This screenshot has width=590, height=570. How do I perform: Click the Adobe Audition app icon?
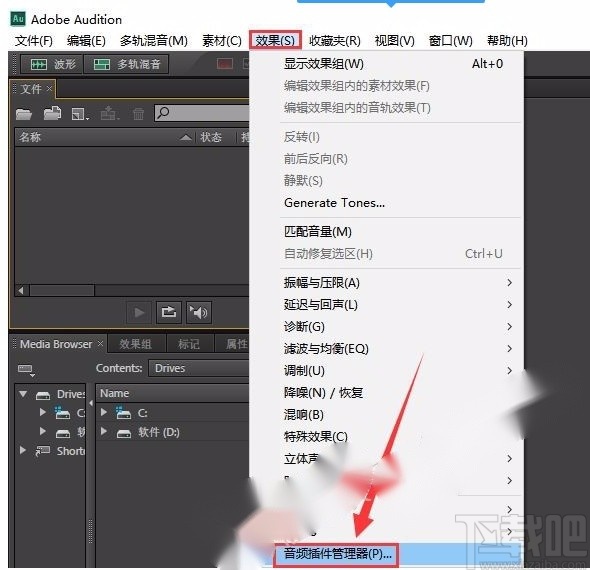point(18,19)
